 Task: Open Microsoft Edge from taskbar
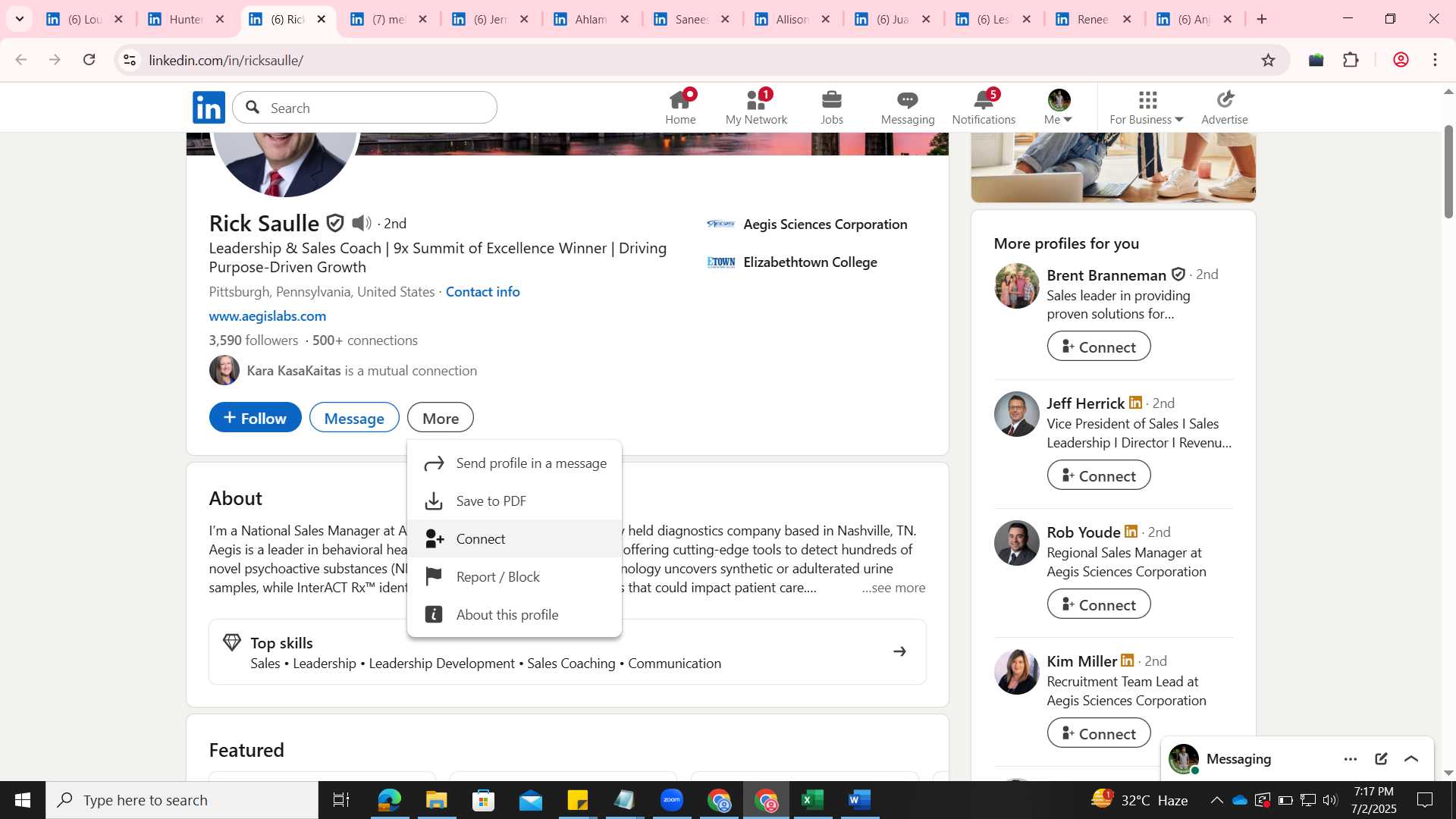point(389,800)
